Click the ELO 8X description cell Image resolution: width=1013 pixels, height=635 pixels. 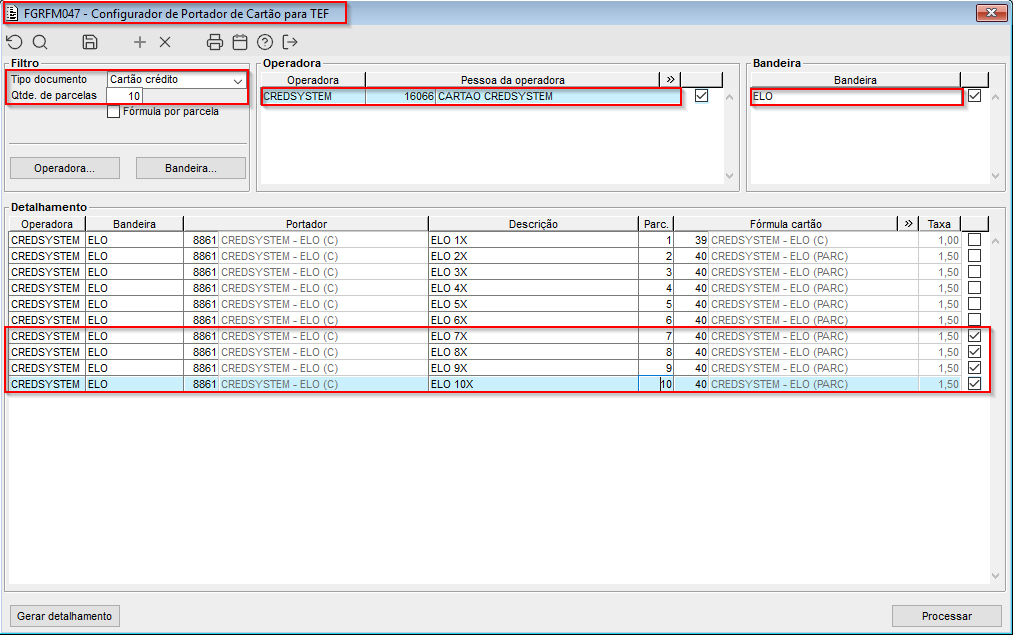click(x=533, y=352)
